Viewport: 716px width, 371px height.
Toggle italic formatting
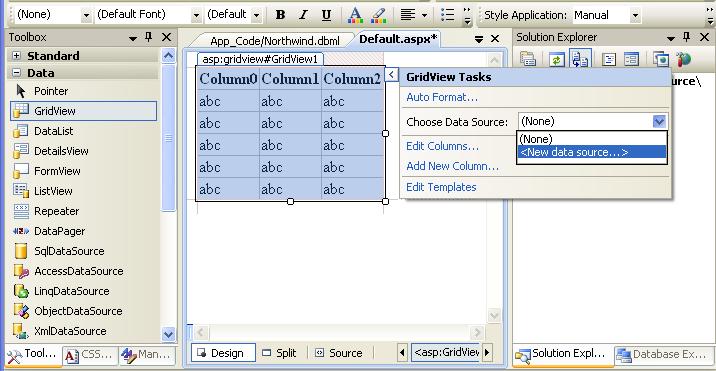click(x=303, y=15)
